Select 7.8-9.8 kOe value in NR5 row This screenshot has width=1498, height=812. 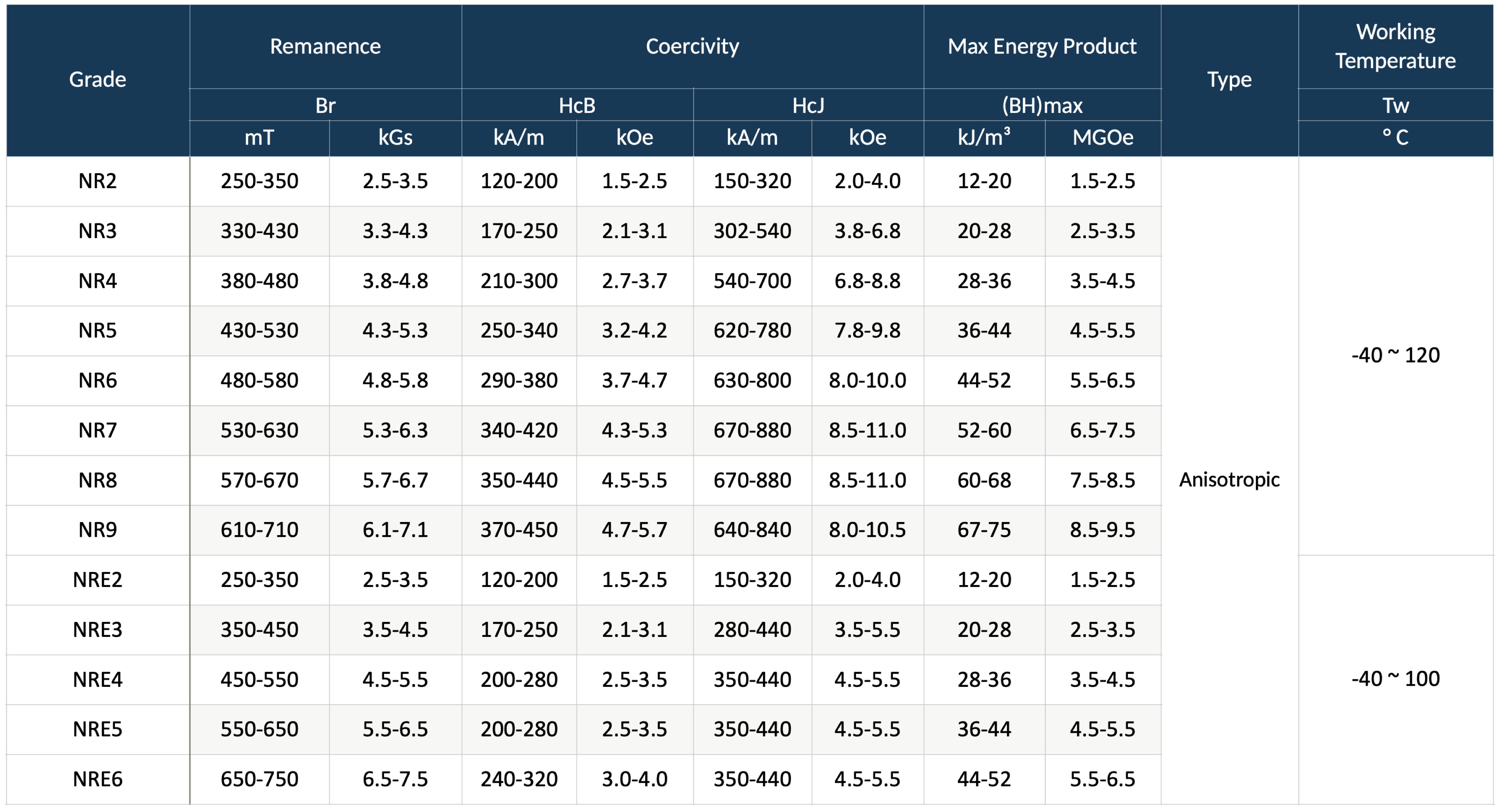point(867,331)
